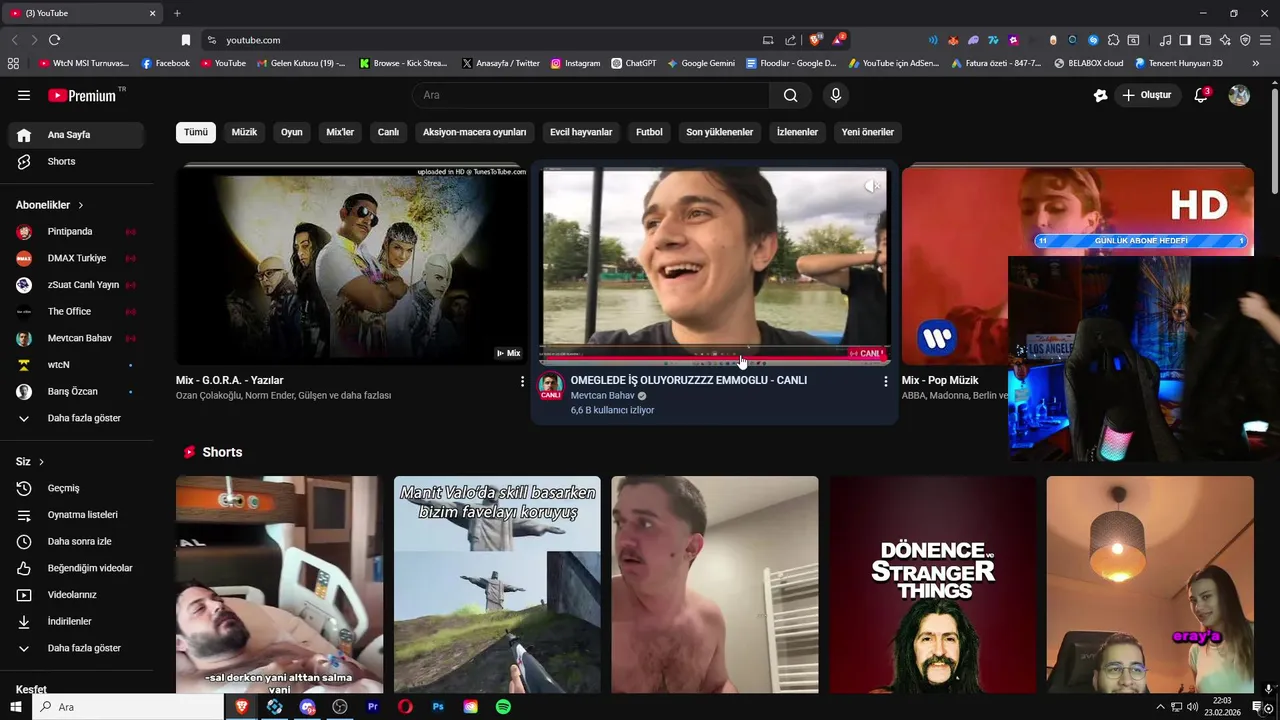Open the notifications bell
This screenshot has height=720, width=1280.
click(x=1202, y=95)
